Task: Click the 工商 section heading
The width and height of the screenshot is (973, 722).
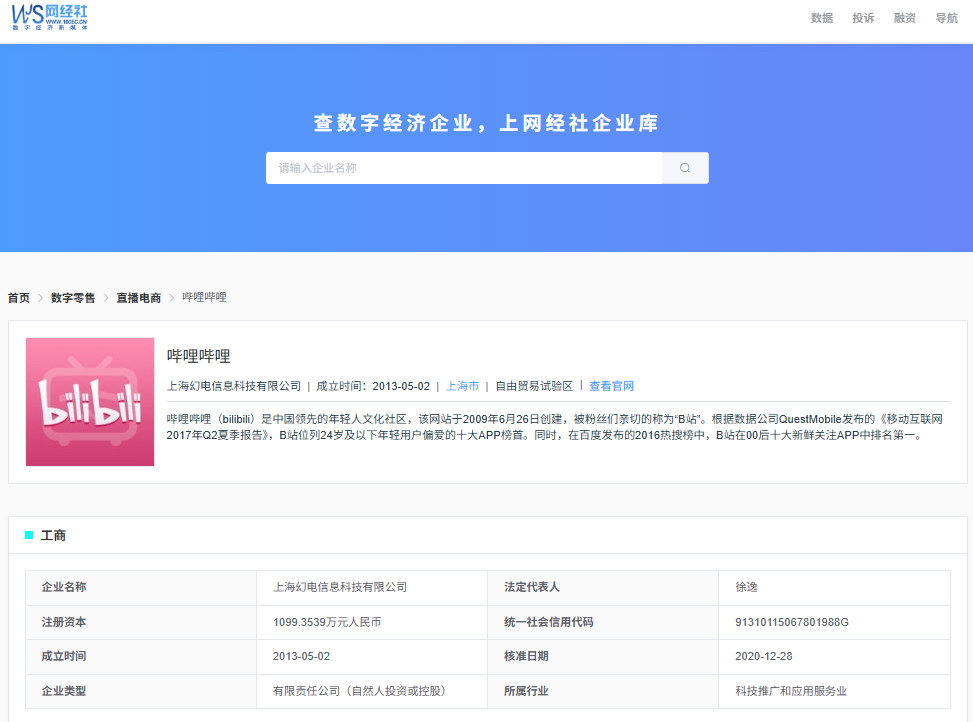Action: coord(53,535)
